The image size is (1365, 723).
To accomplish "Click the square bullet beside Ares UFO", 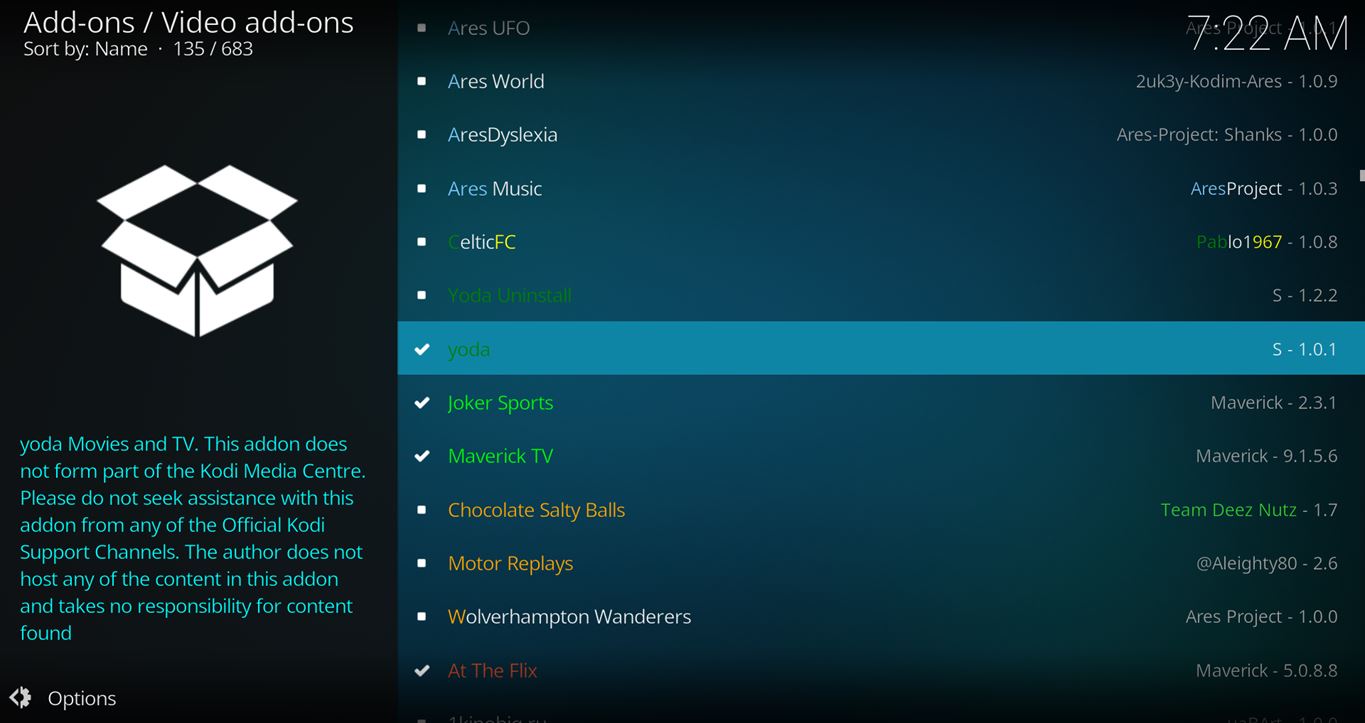I will point(422,28).
